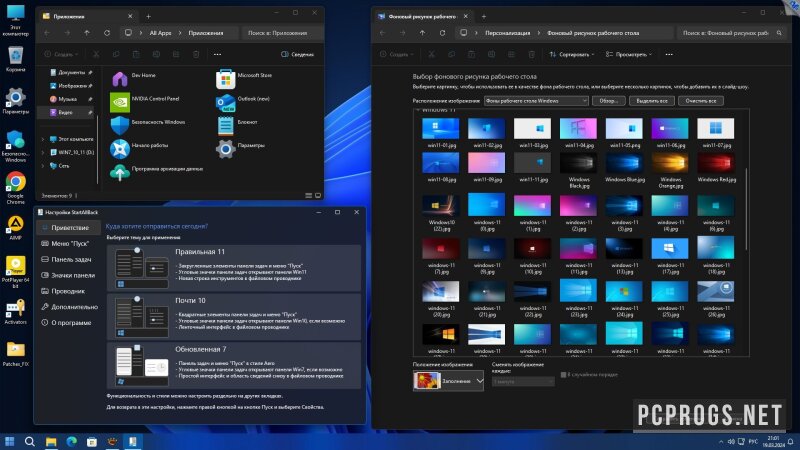Click volume icon in system tray
Image resolution: width=800 pixels, height=450 pixels.
[731, 441]
